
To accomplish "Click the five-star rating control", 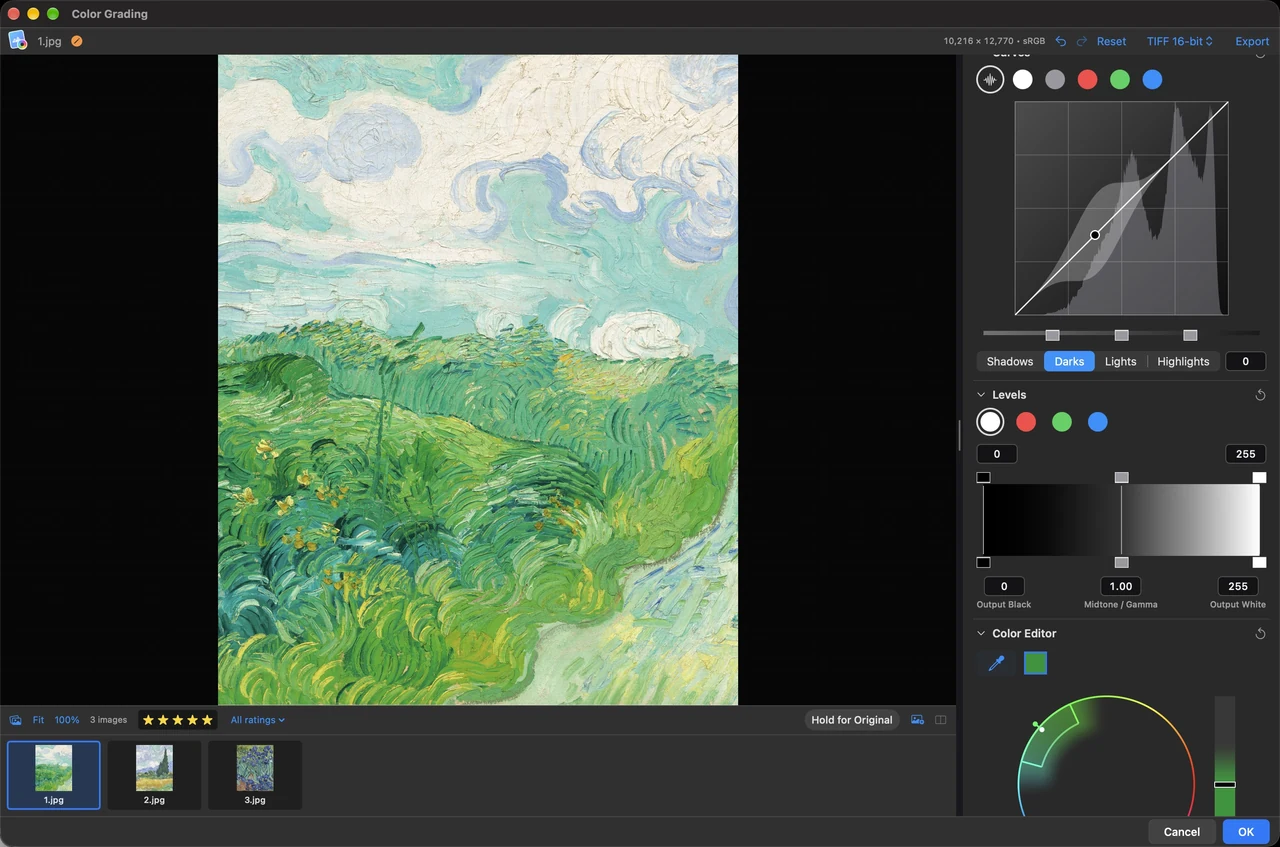I will point(178,720).
